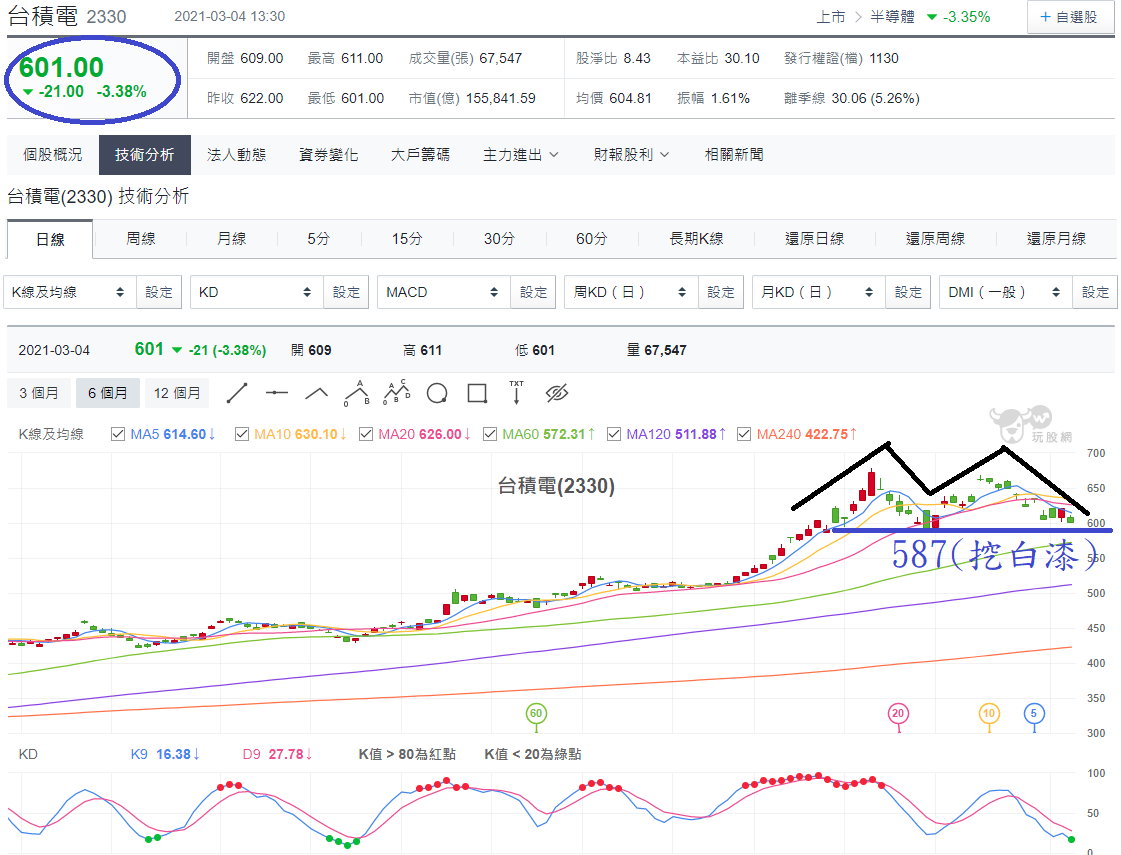Click the blue 5 moving average marker
This screenshot has width=1121, height=855.
click(1034, 713)
